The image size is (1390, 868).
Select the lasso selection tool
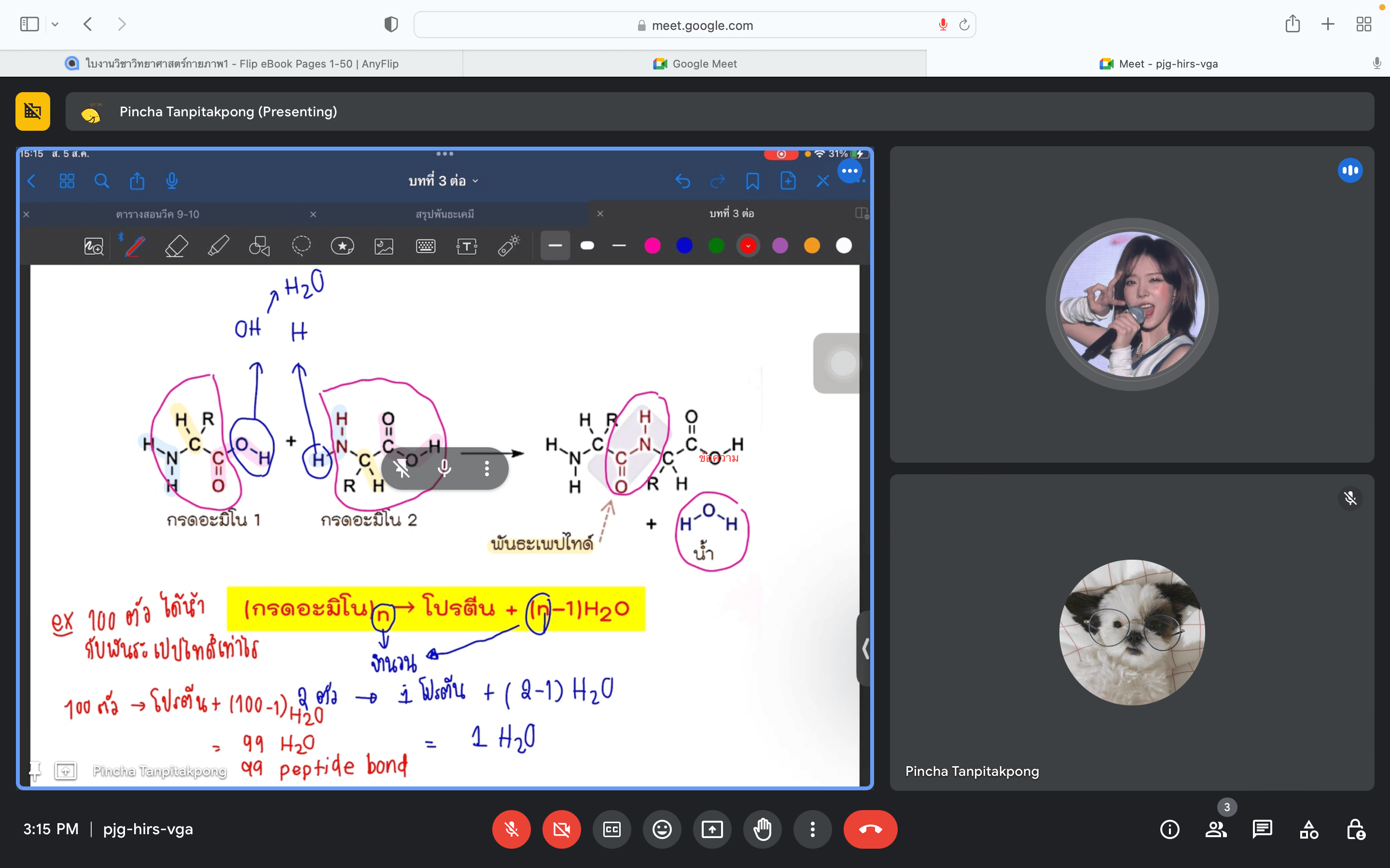click(x=302, y=246)
